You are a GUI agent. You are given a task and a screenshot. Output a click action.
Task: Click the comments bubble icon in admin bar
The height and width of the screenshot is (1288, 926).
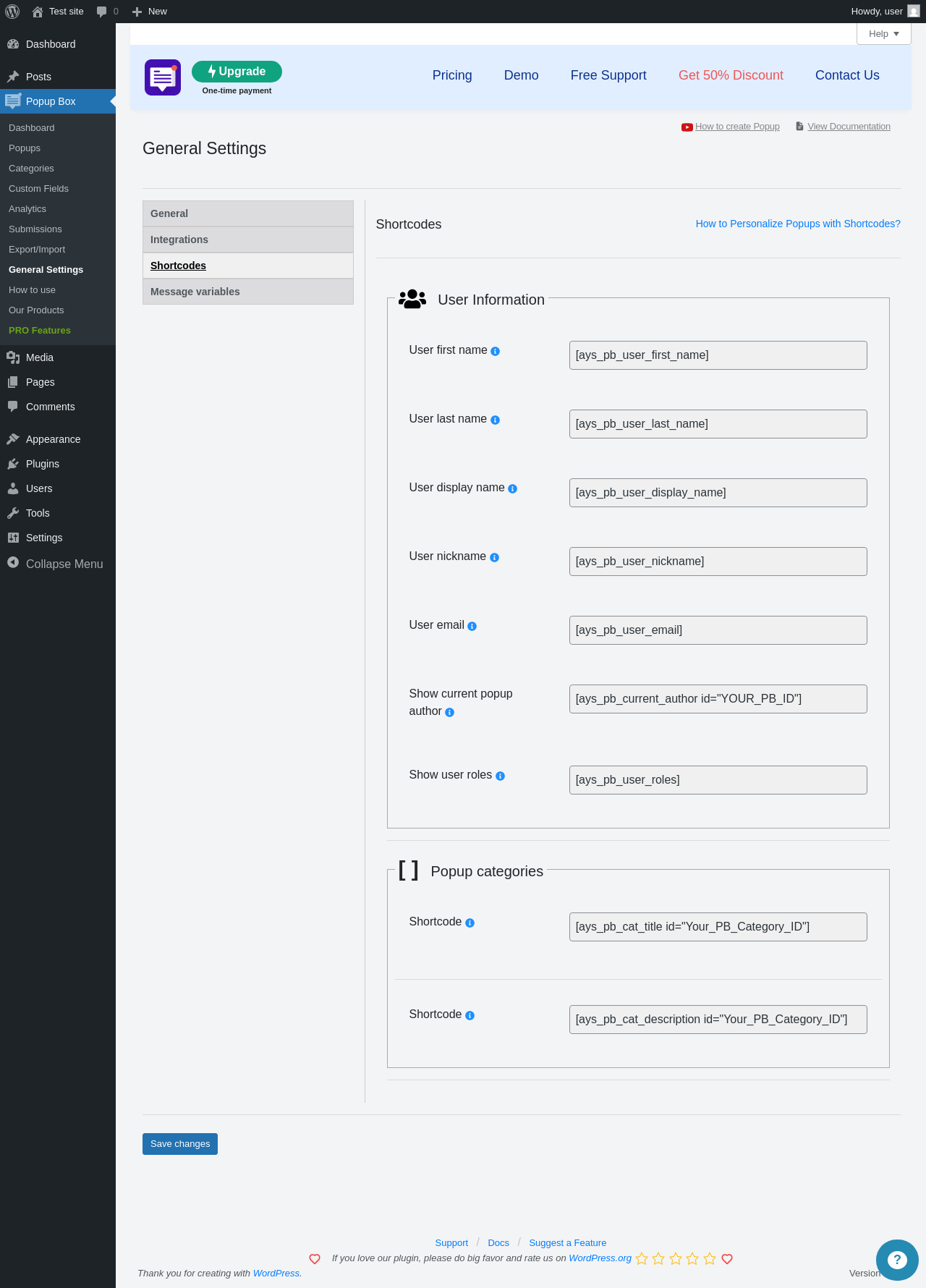click(102, 12)
